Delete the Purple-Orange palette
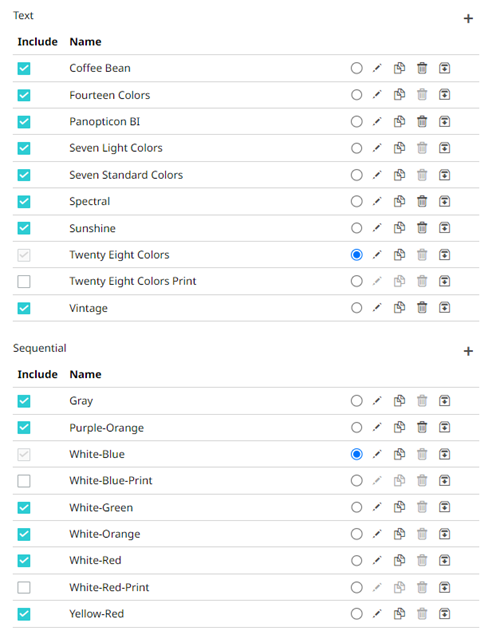504x635 pixels. coord(422,427)
